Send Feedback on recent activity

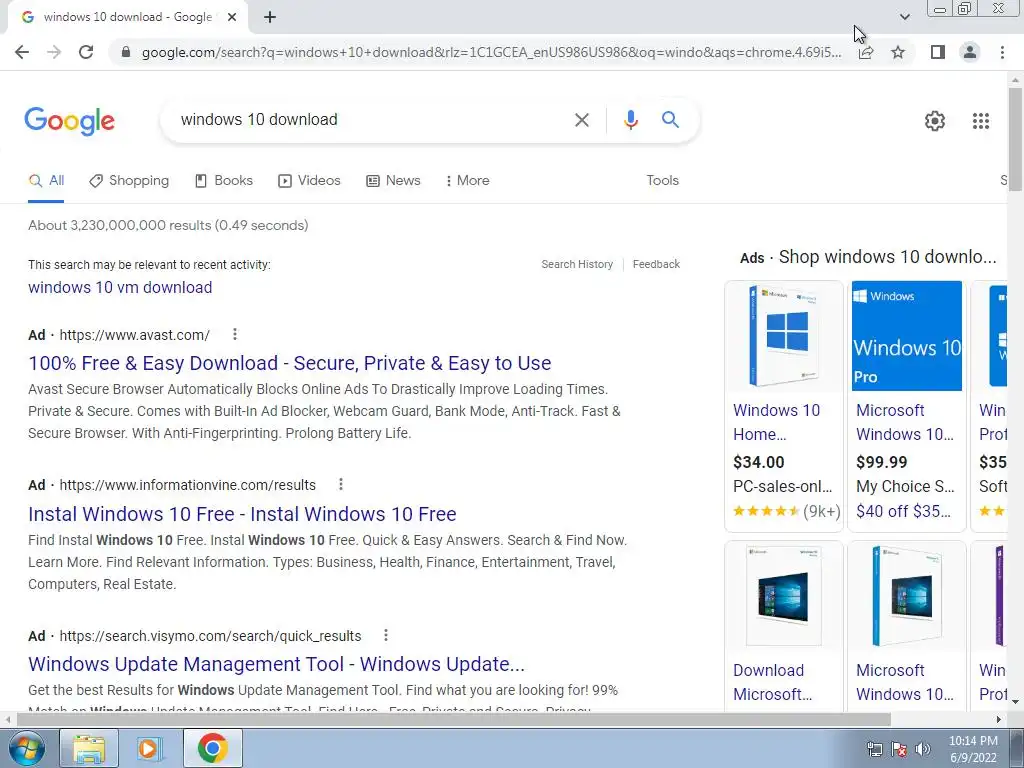click(656, 264)
